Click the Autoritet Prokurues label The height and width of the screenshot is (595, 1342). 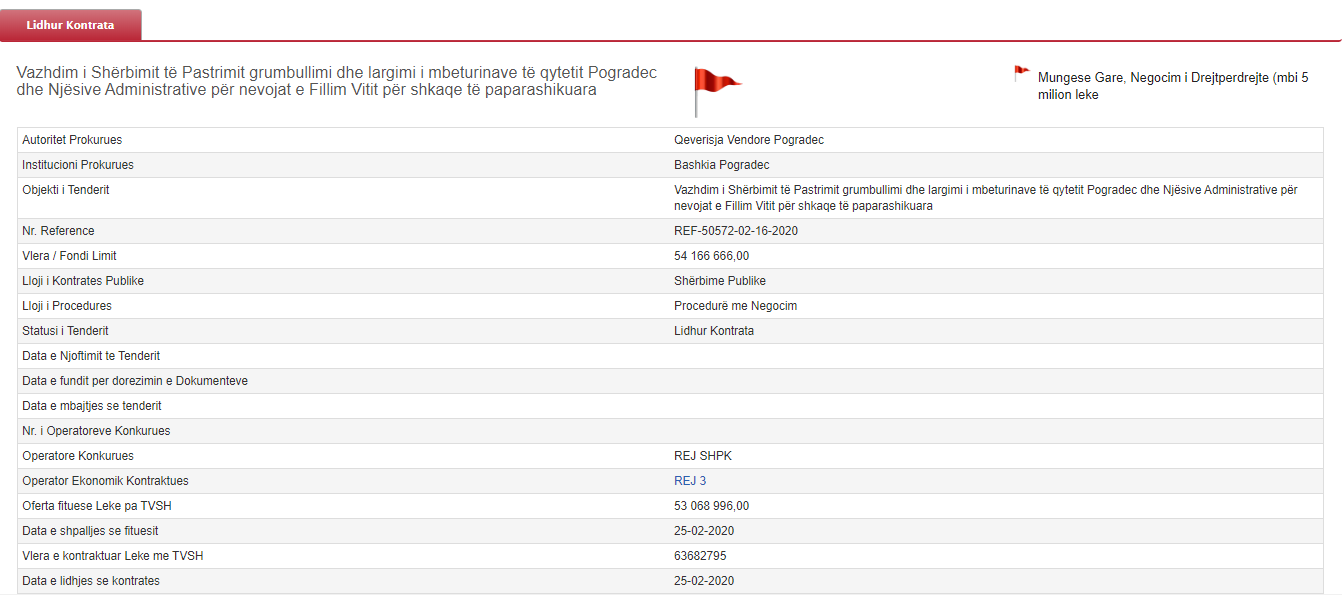[72, 140]
